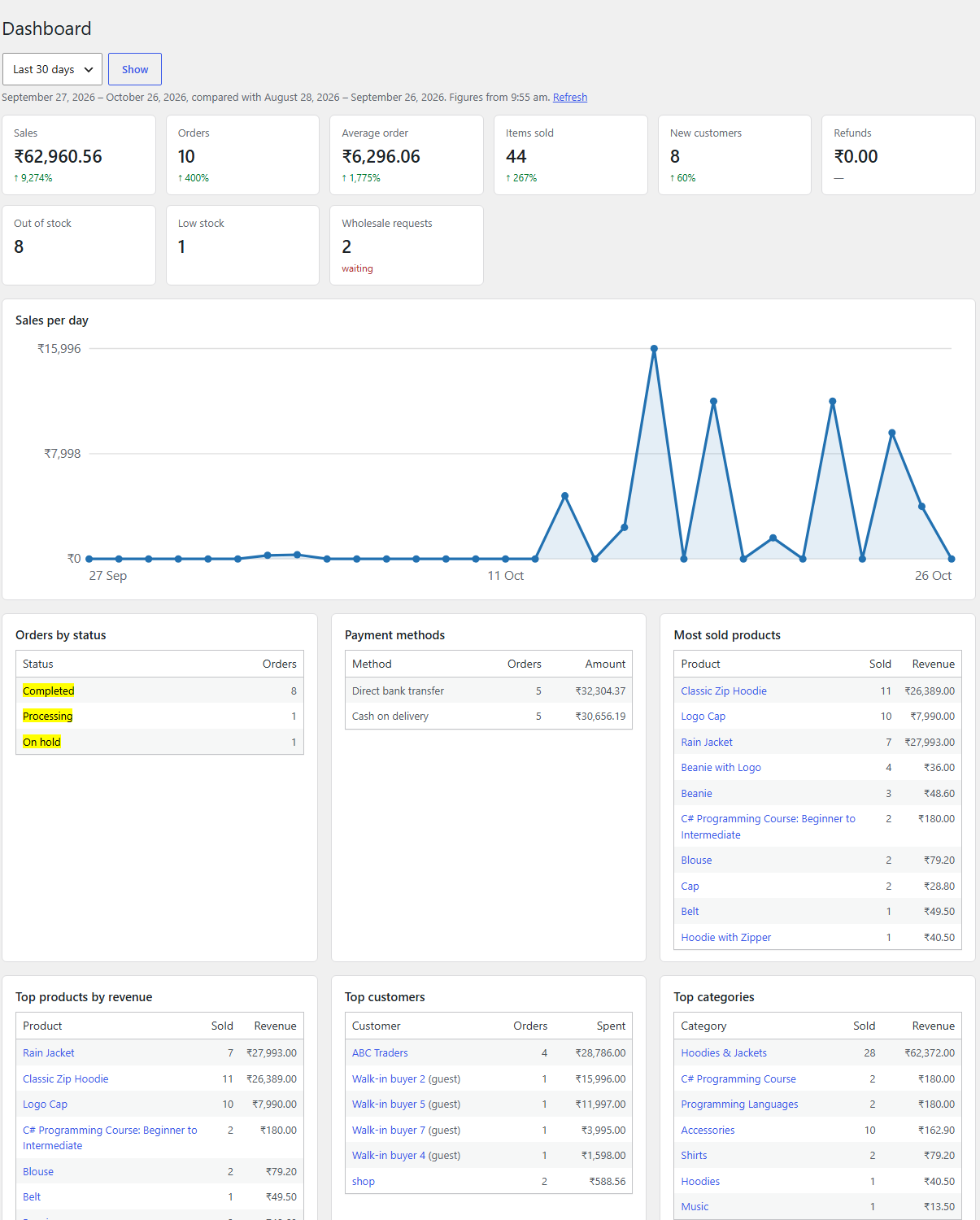Open the Low stock card
980x1220 pixels.
coord(242,245)
